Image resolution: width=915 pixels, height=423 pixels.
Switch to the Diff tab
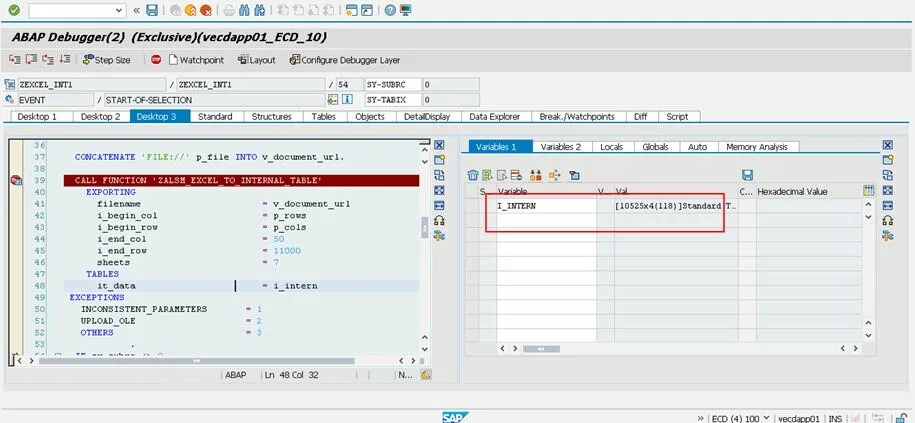[641, 117]
